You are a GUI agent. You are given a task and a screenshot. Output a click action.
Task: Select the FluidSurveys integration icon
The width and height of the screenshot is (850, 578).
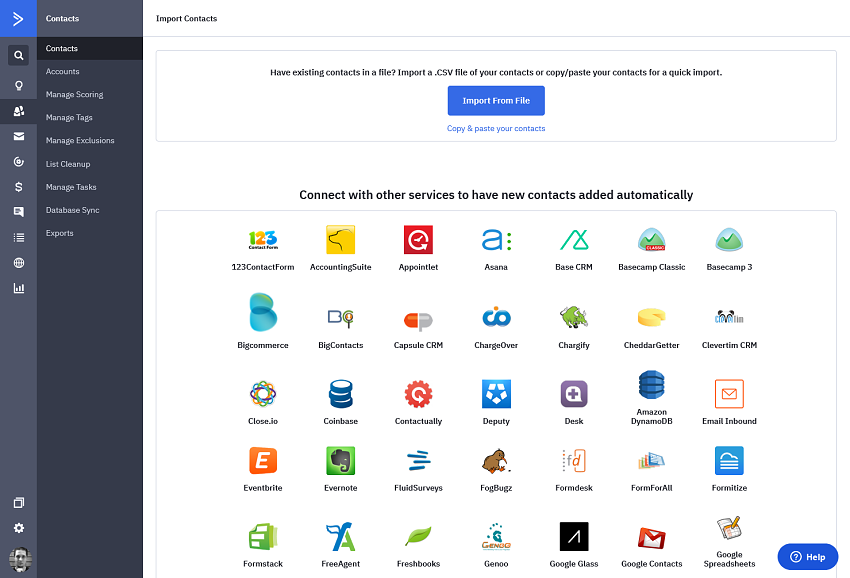(x=418, y=461)
